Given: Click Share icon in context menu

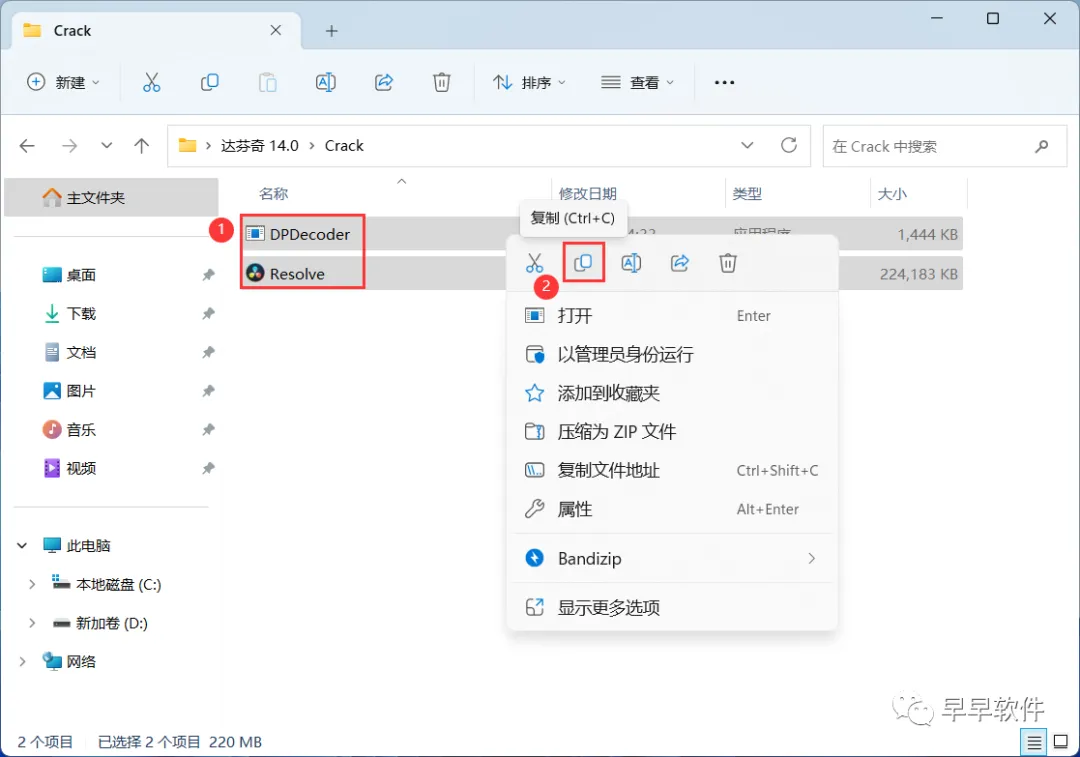Looking at the screenshot, I should click(680, 262).
